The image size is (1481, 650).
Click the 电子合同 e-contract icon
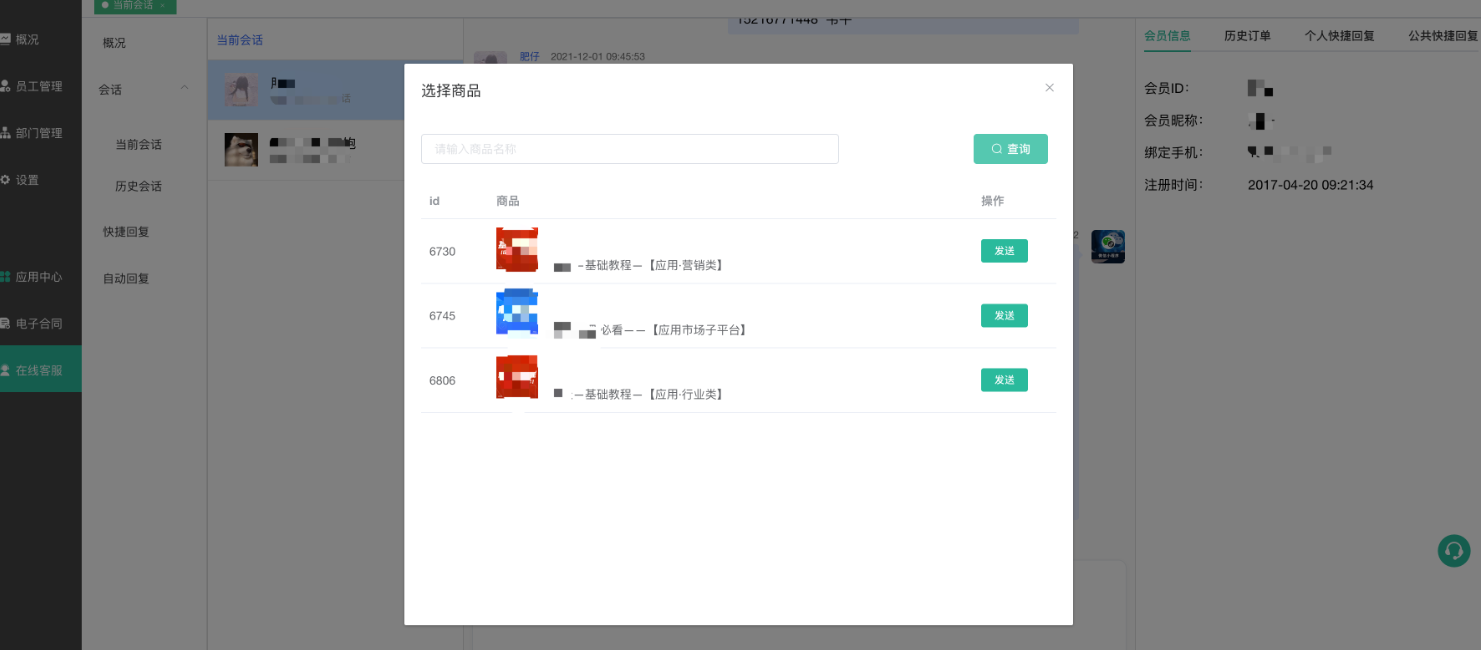[x=5, y=324]
